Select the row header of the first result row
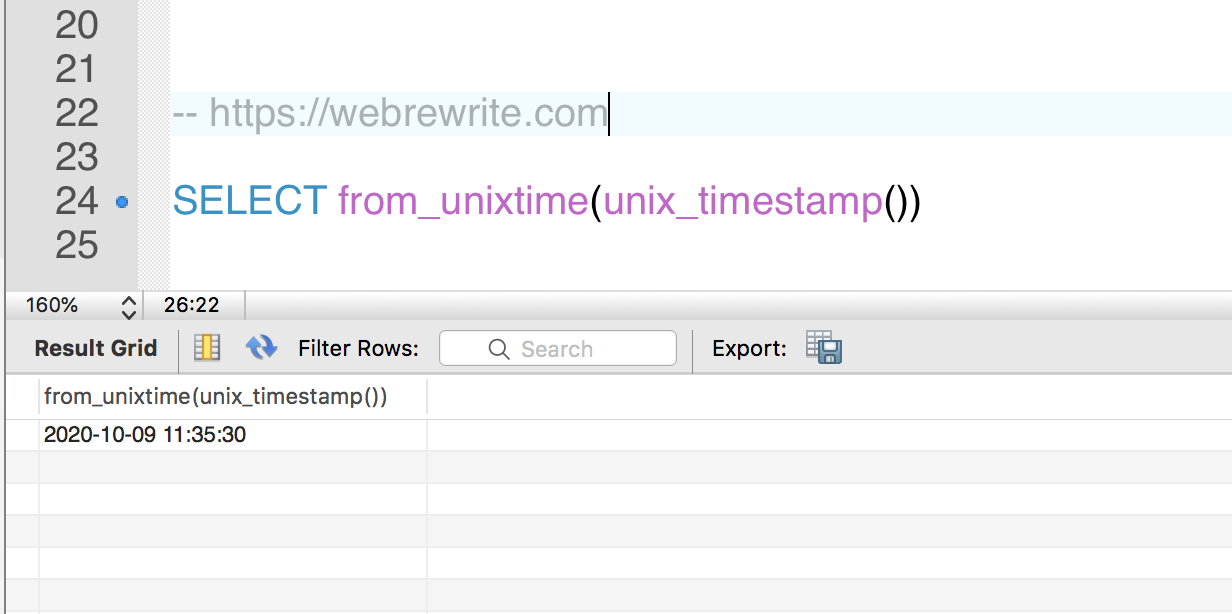The height and width of the screenshot is (614, 1232). [22, 435]
